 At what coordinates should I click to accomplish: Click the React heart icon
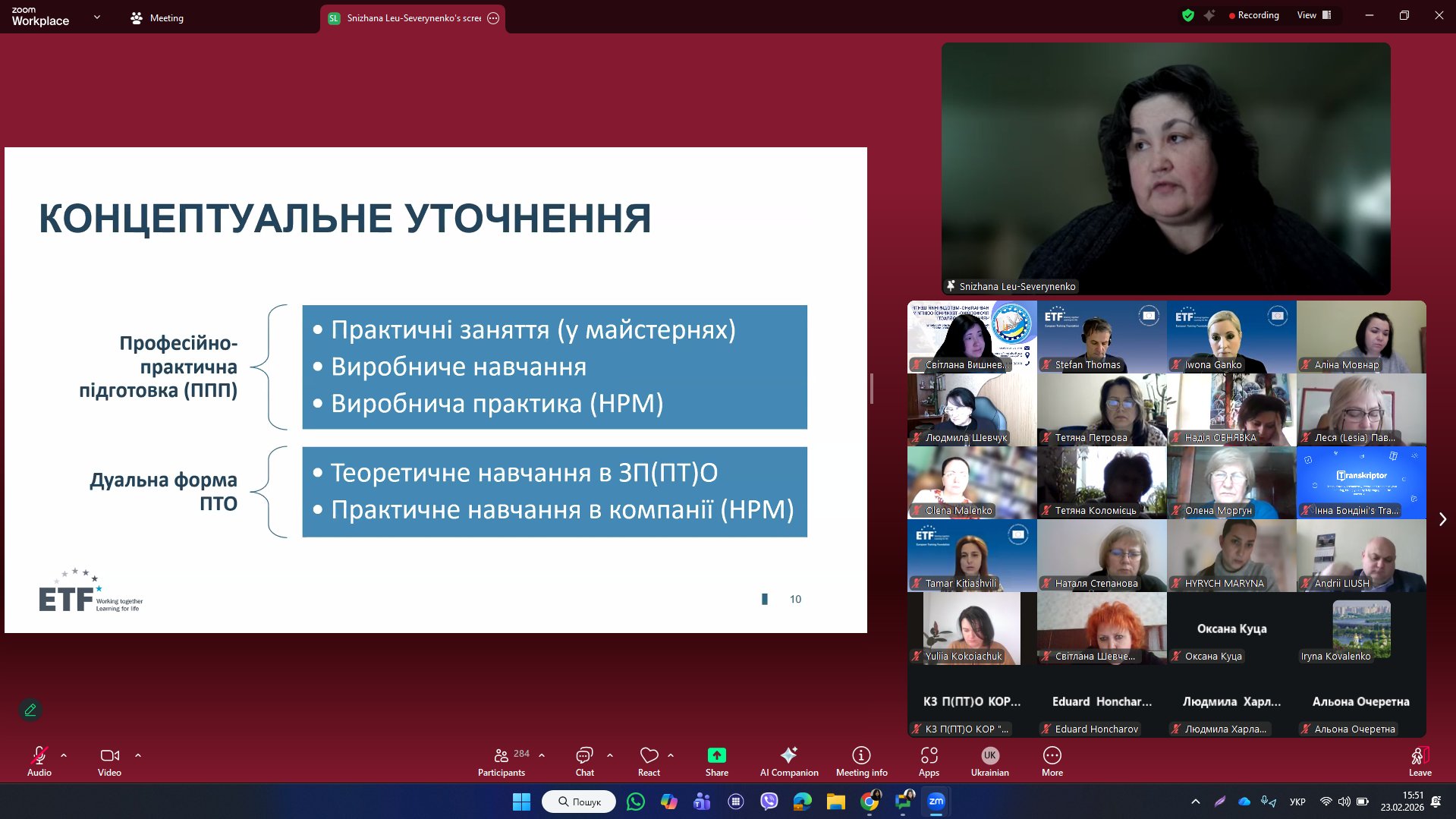649,761
